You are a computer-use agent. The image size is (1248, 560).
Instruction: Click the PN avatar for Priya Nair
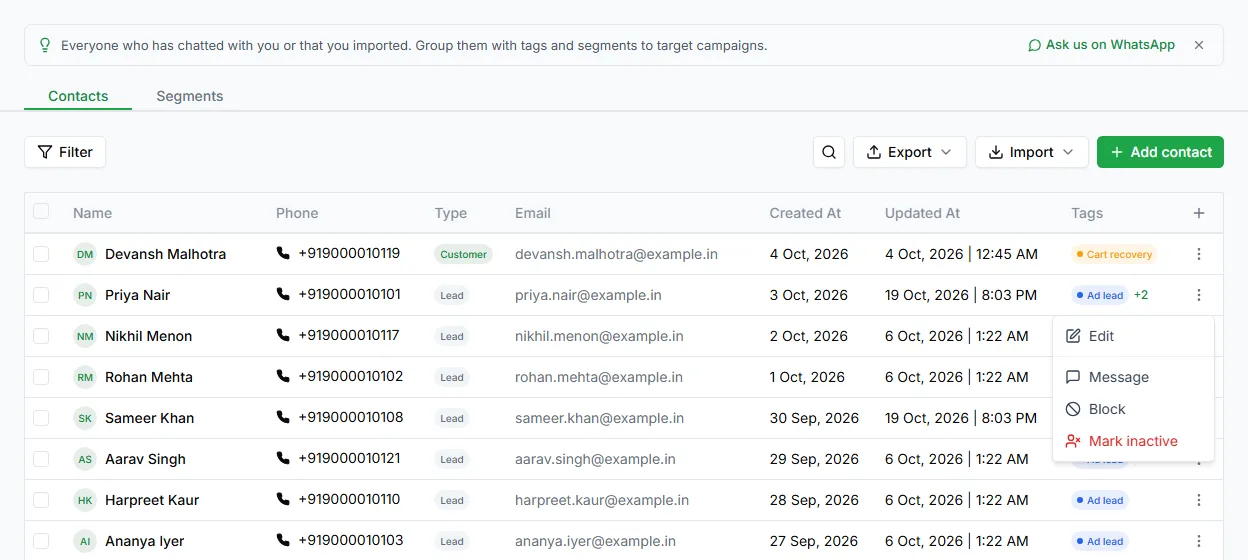85,295
